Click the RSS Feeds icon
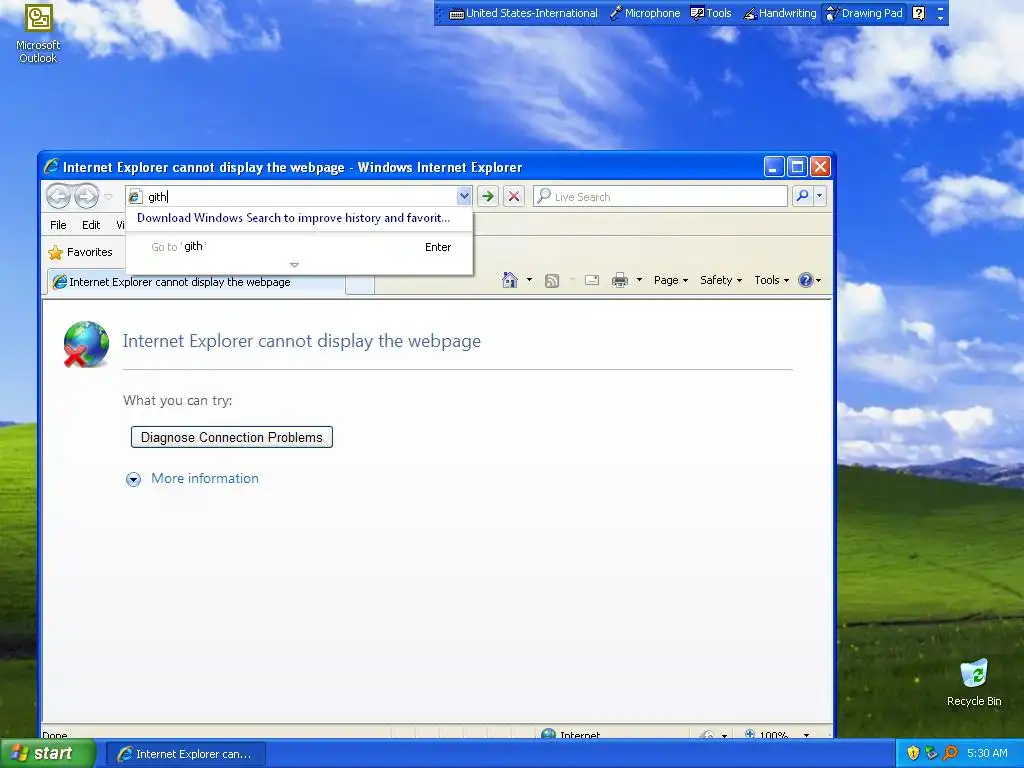 [x=552, y=281]
